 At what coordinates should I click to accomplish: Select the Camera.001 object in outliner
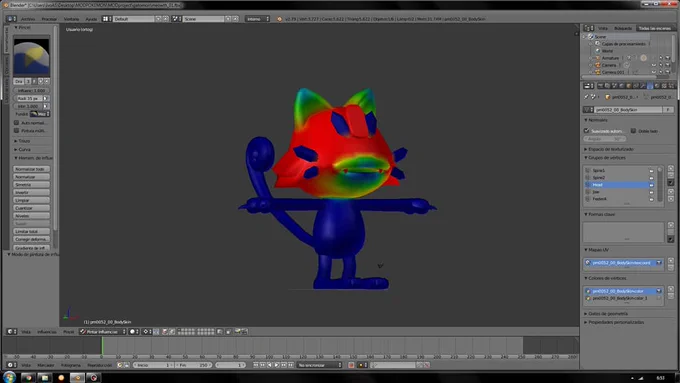pos(612,72)
